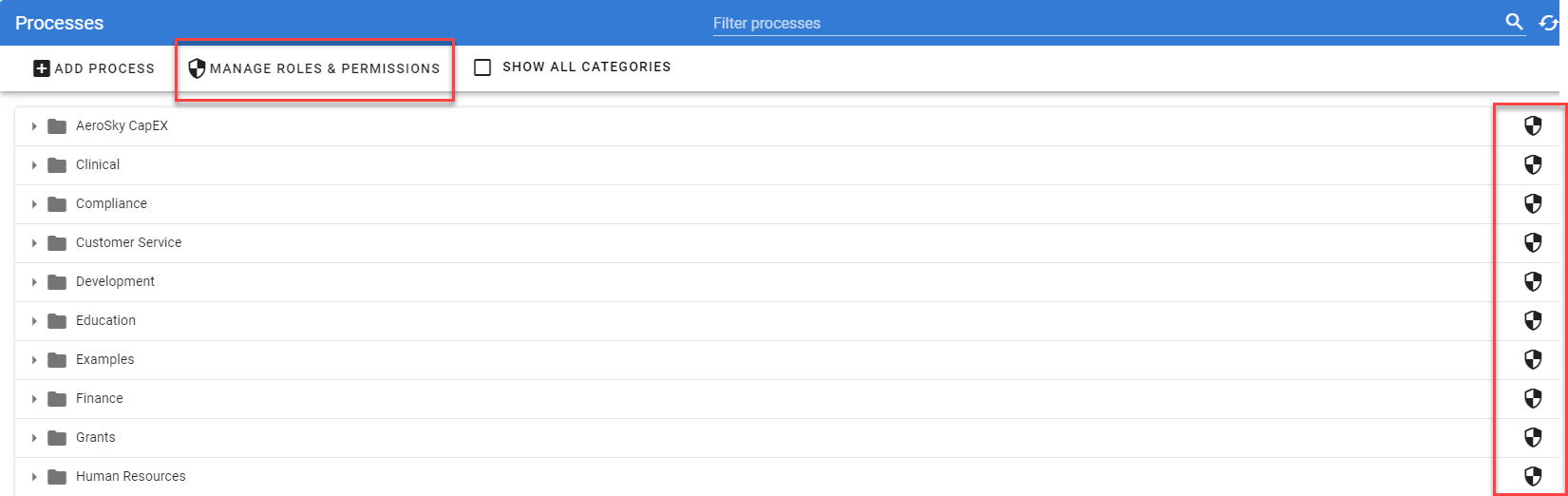Expand the Education category arrow
Screen dimensions: 1568x496
[x=34, y=321]
